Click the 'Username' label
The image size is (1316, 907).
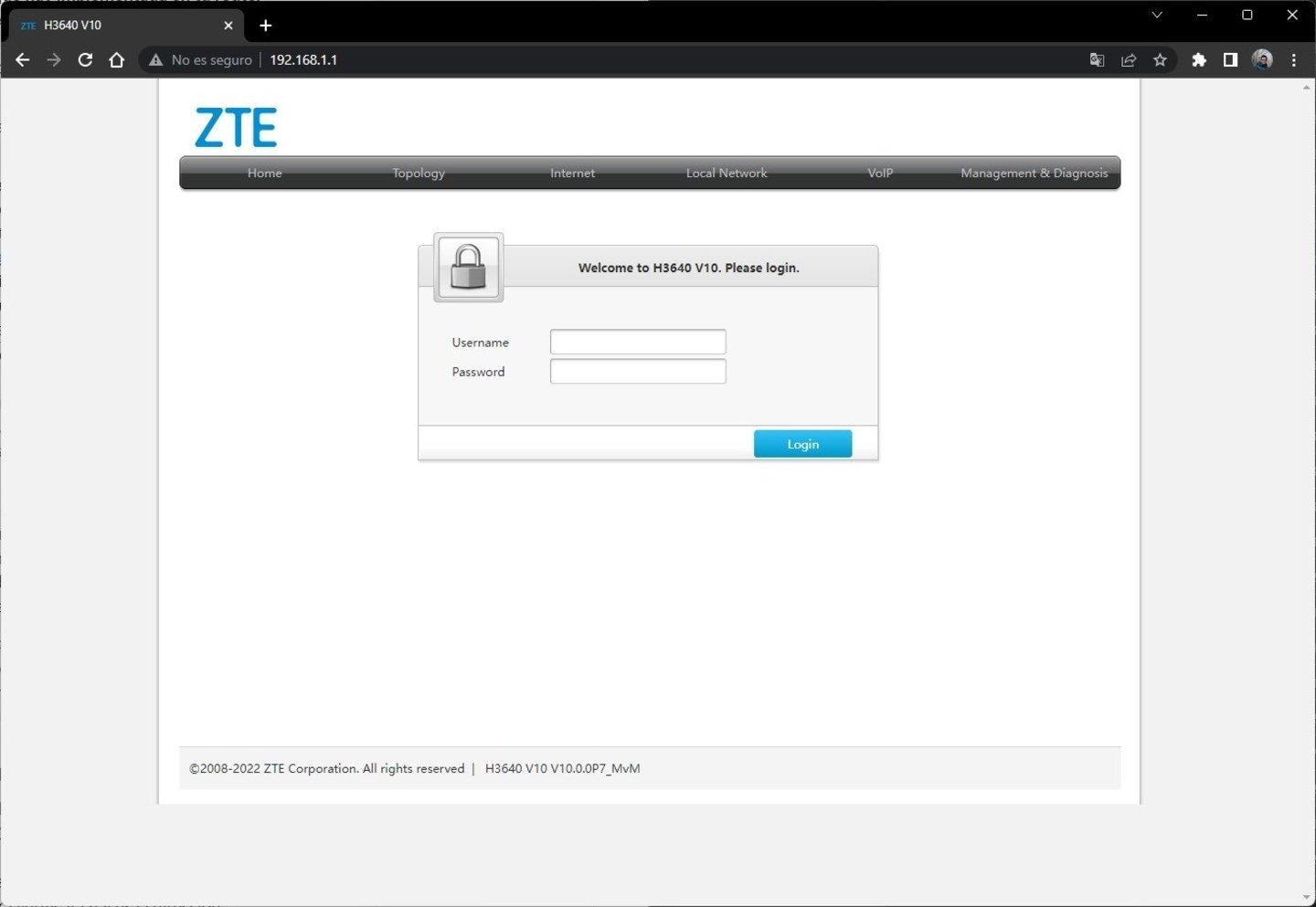[481, 343]
